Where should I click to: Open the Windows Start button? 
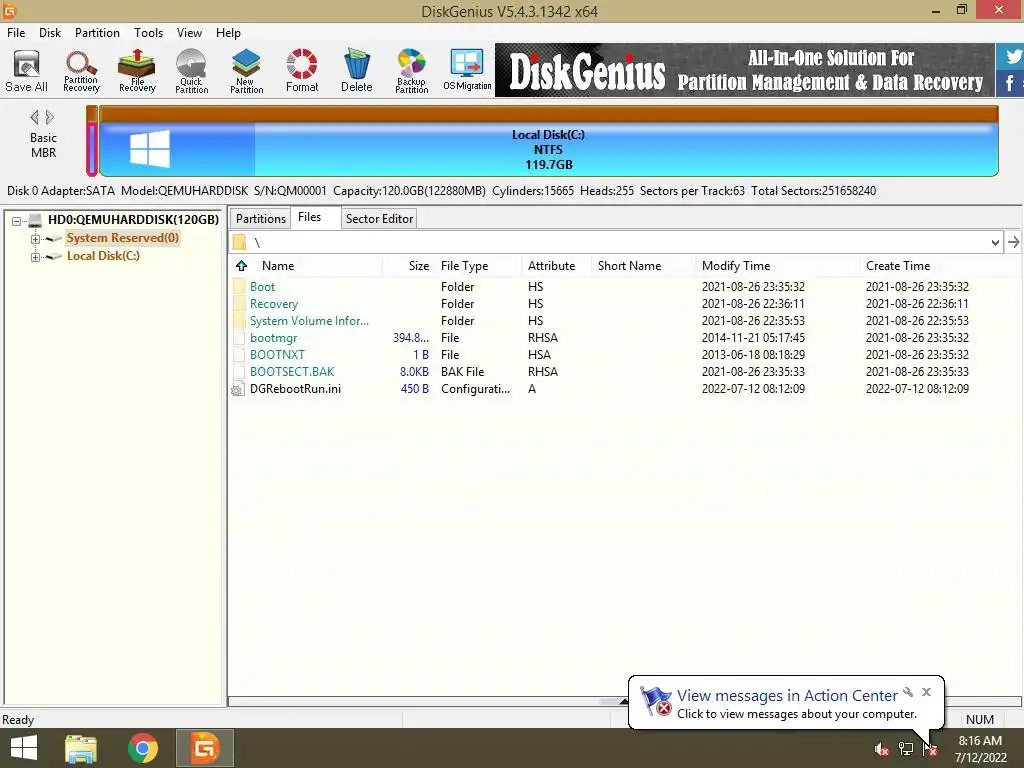24,748
